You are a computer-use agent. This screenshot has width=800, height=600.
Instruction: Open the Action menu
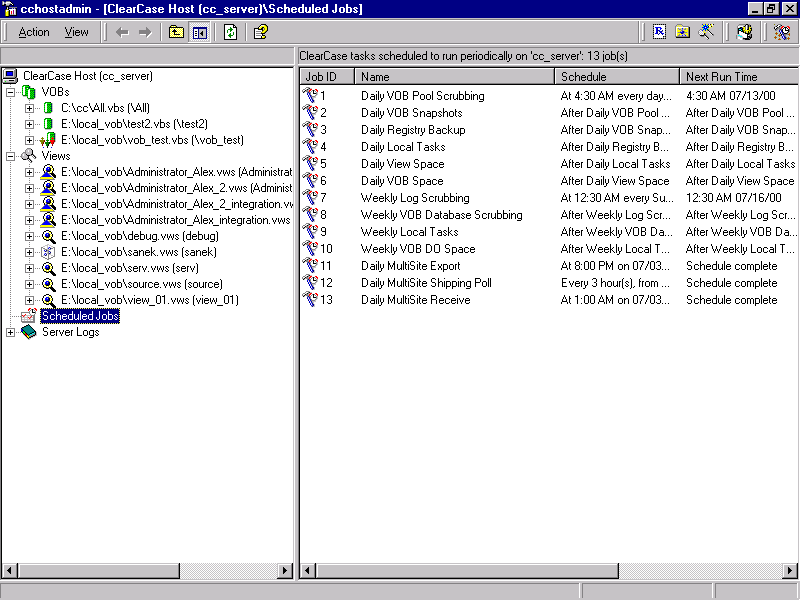[34, 33]
